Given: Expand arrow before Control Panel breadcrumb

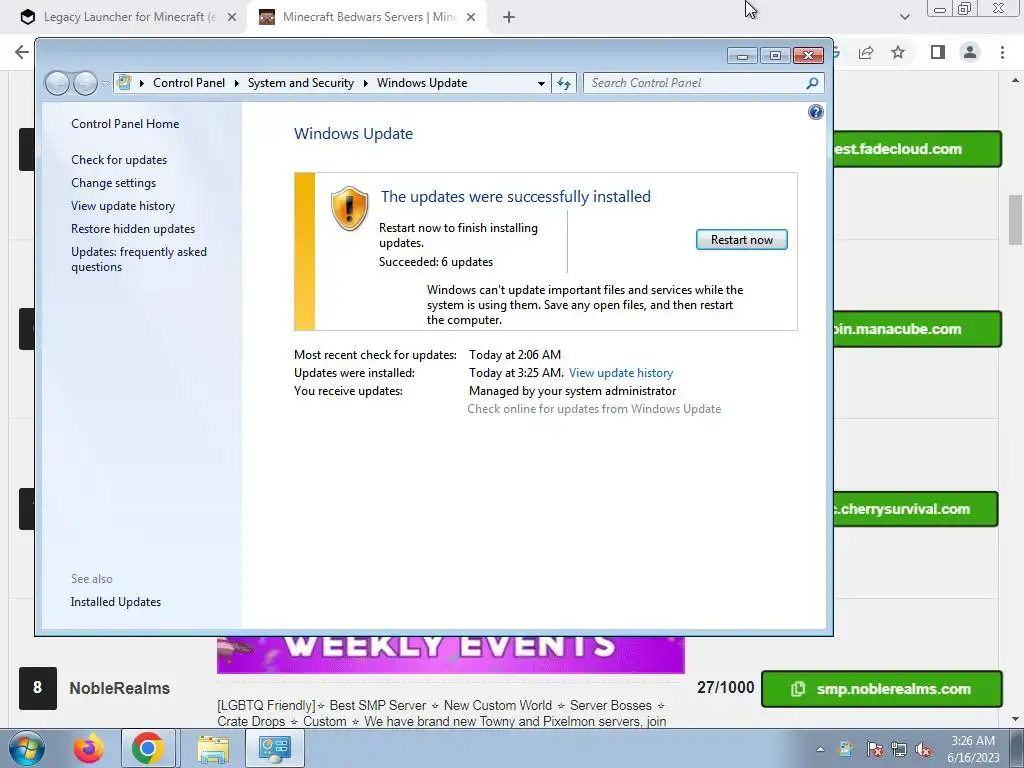Looking at the screenshot, I should pos(142,83).
